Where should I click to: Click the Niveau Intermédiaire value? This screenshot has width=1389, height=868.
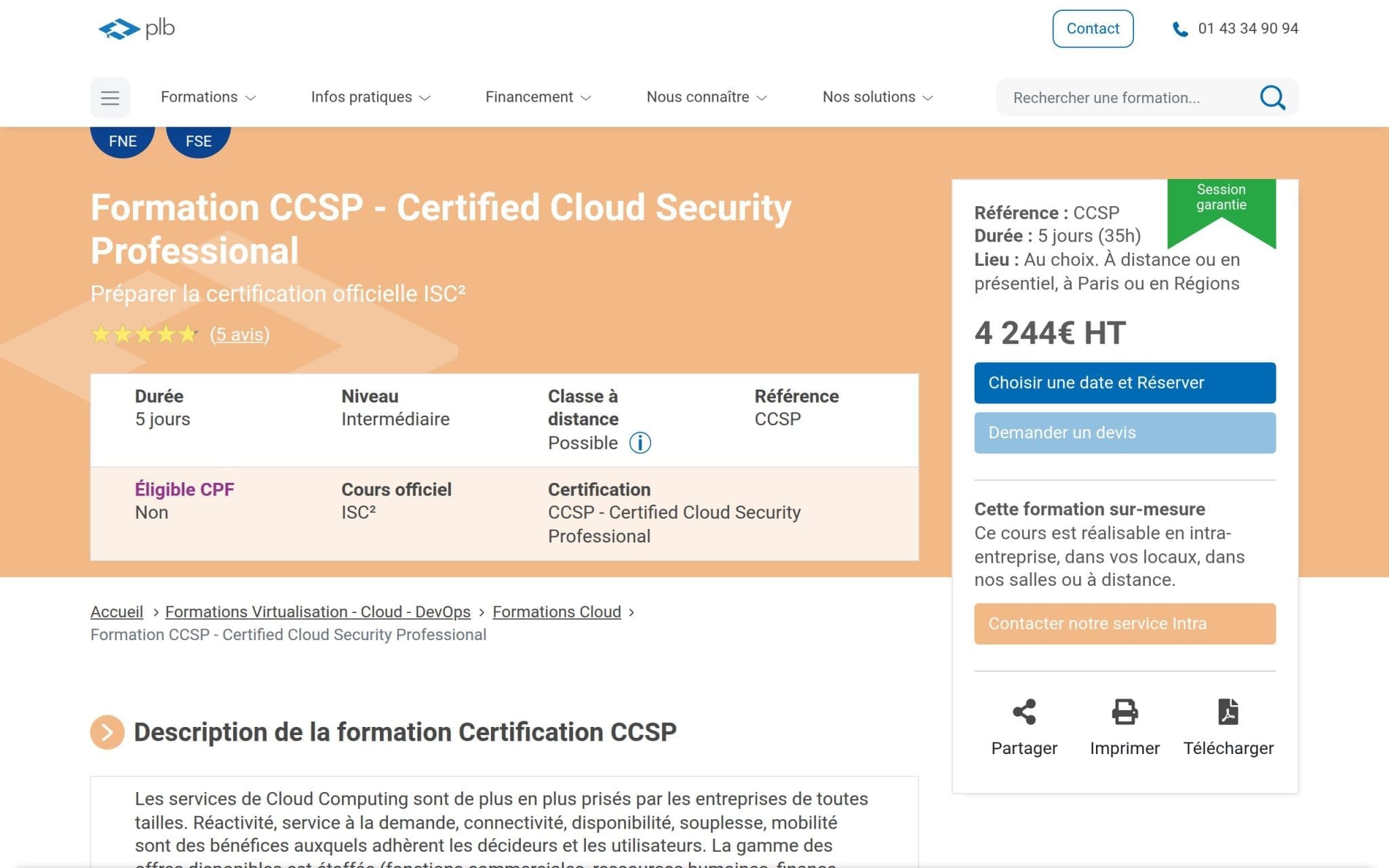(x=395, y=419)
